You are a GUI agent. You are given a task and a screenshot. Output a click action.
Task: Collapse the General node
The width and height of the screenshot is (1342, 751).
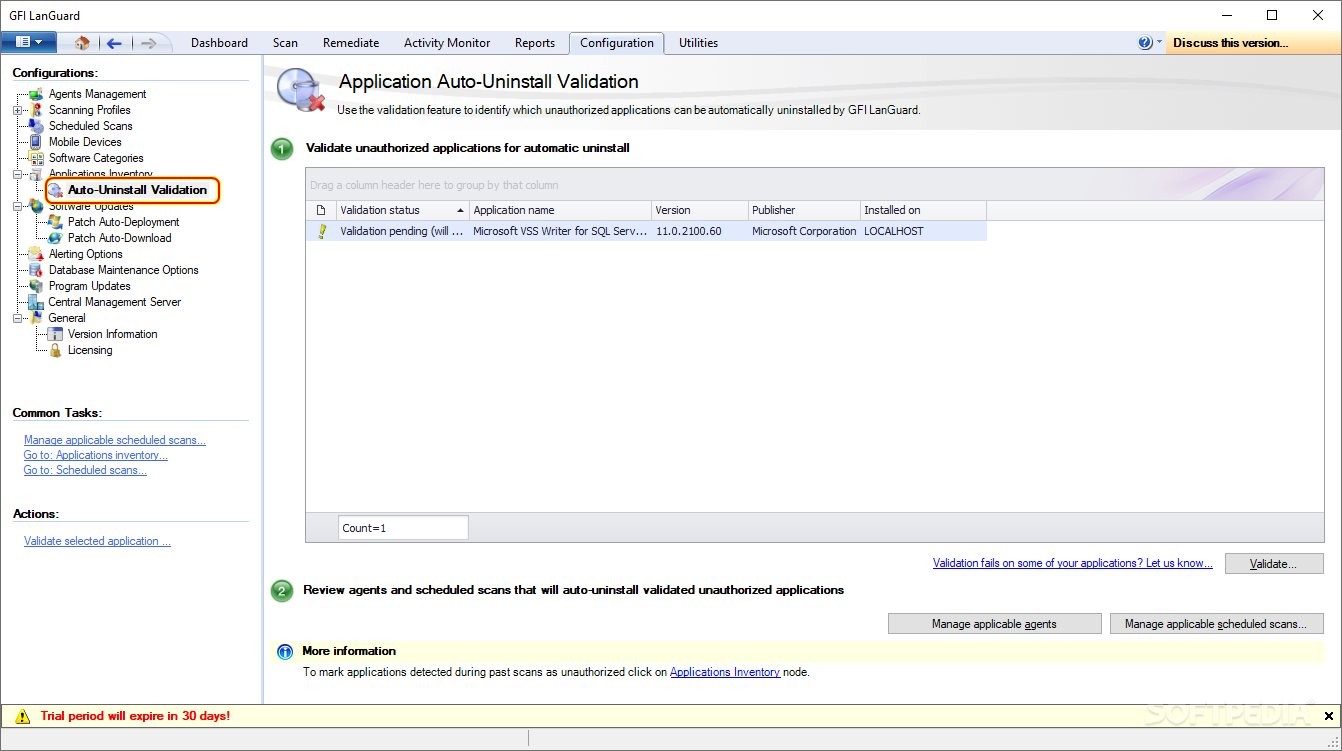pyautogui.click(x=17, y=318)
